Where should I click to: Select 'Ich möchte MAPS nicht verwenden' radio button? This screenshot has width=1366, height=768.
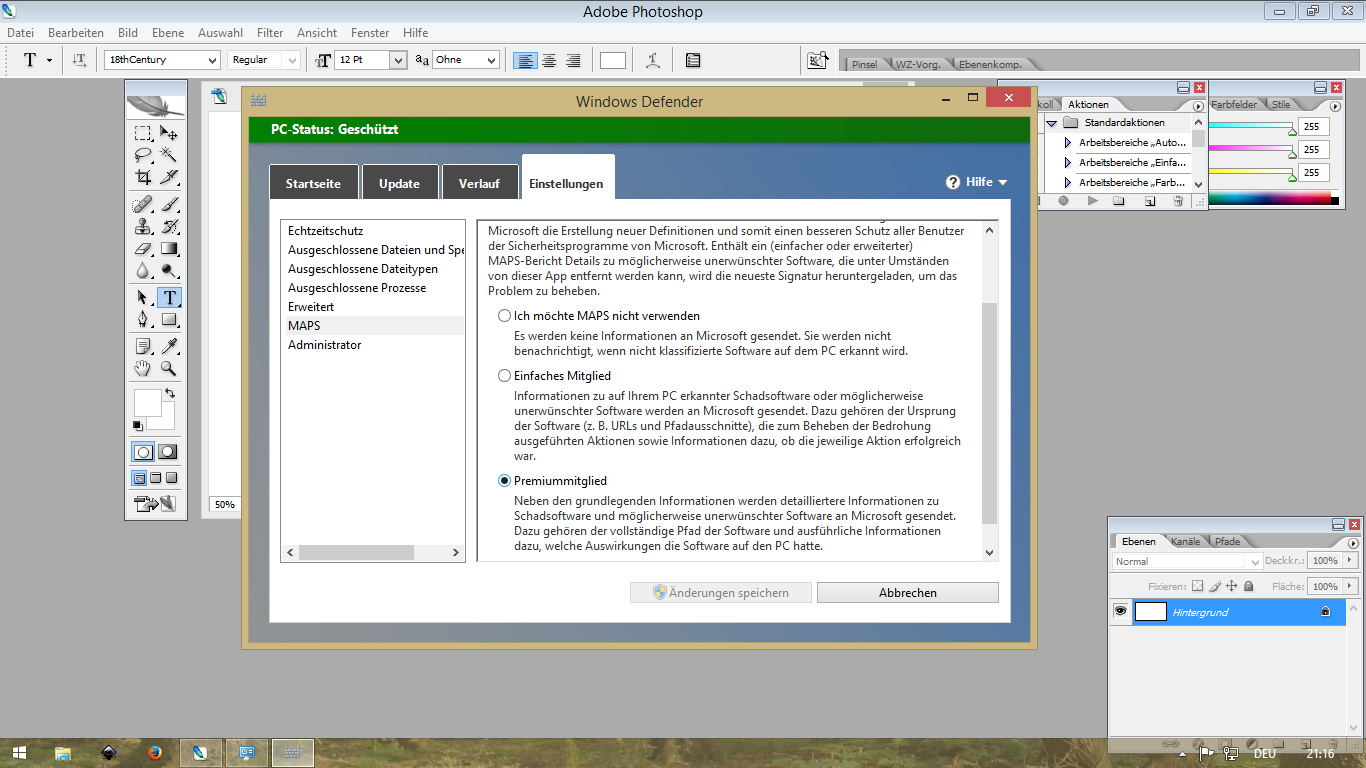click(505, 316)
